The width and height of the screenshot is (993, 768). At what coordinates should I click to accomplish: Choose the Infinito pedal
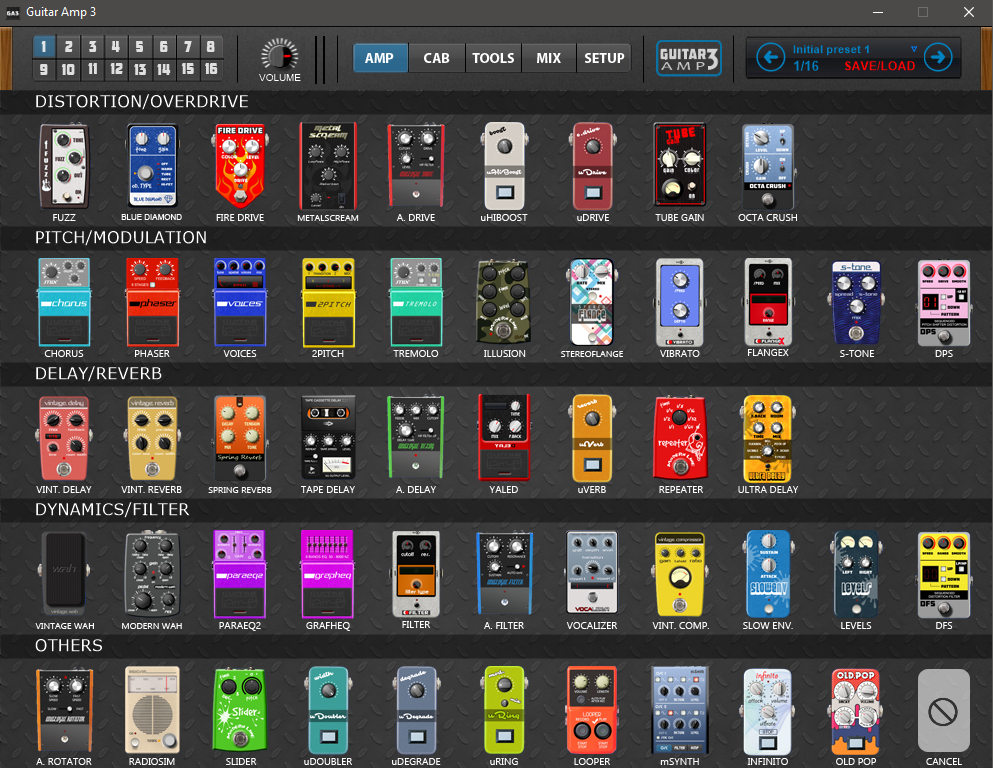coord(768,710)
